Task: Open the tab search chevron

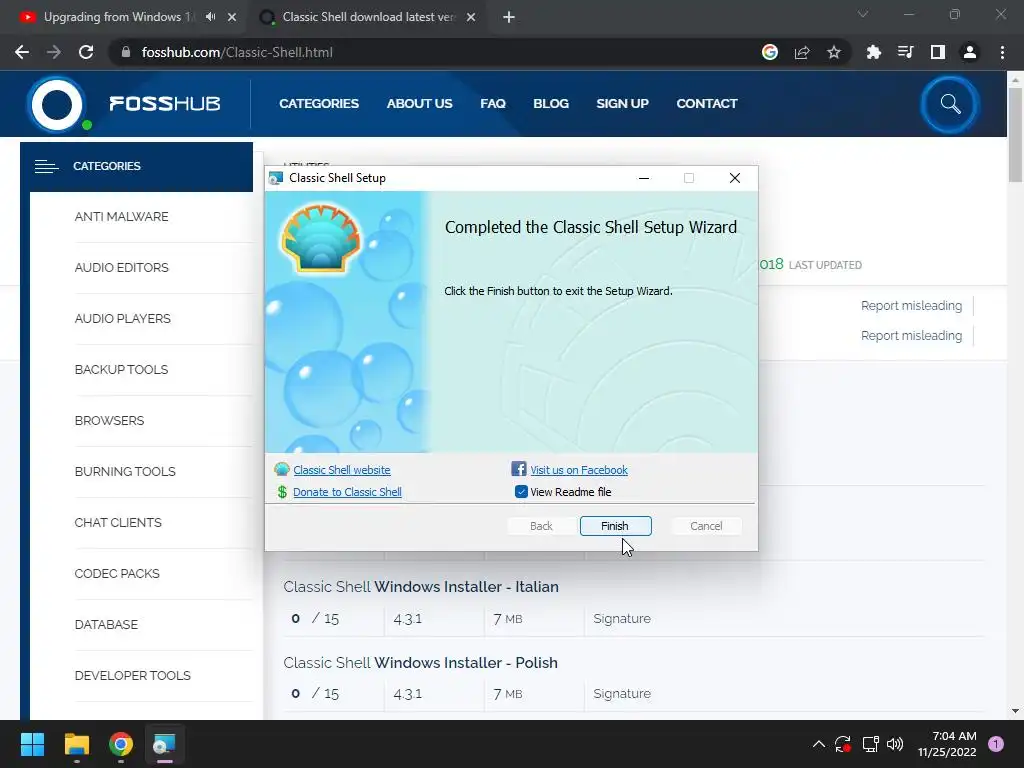Action: click(863, 14)
